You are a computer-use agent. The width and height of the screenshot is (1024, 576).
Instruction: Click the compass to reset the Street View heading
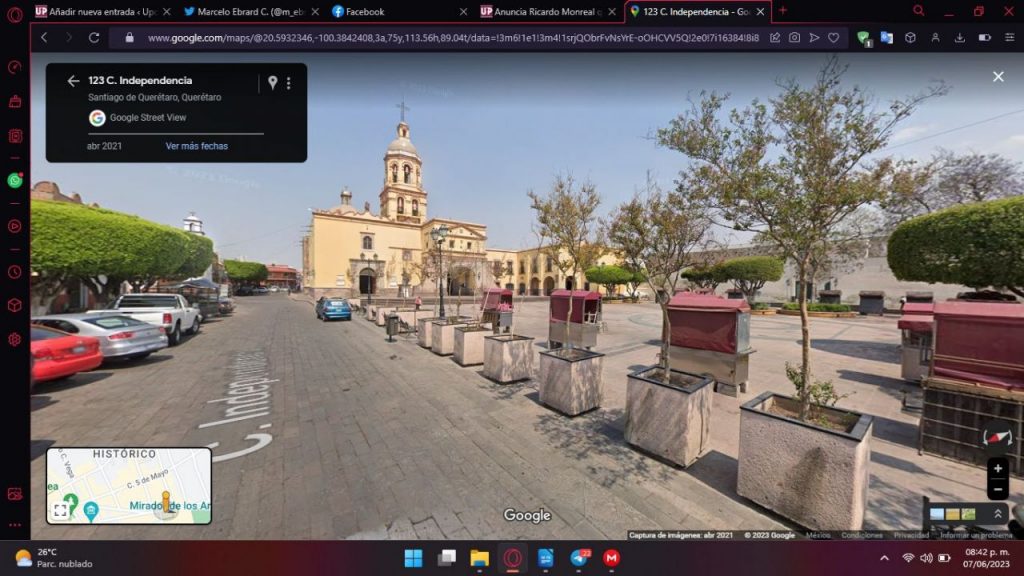pyautogui.click(x=997, y=438)
